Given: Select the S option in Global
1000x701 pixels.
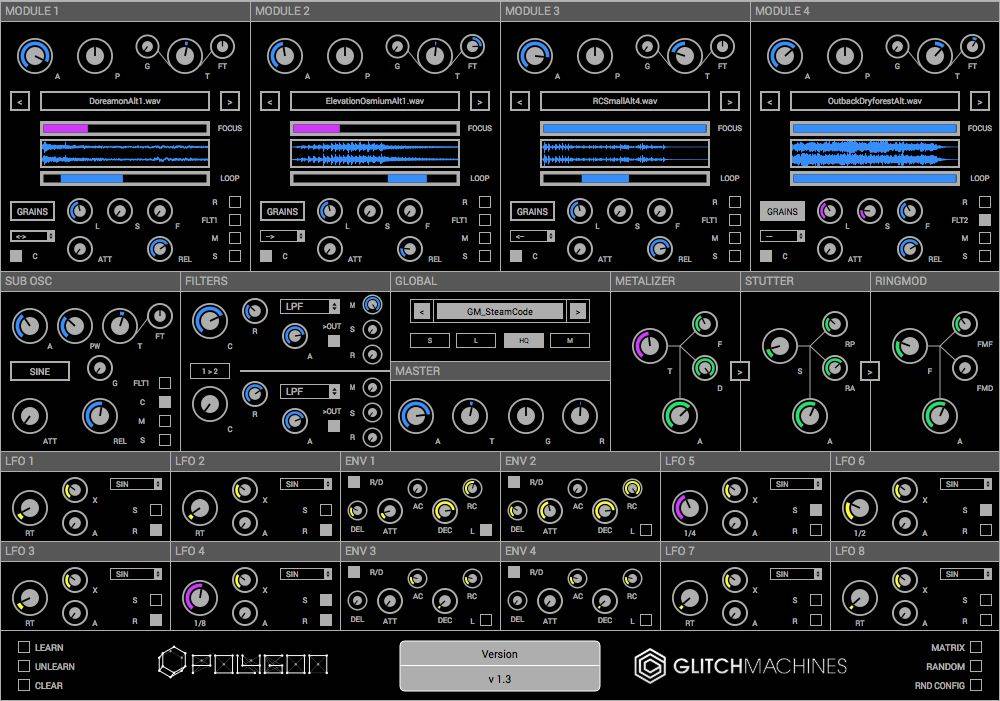Looking at the screenshot, I should pos(430,340).
